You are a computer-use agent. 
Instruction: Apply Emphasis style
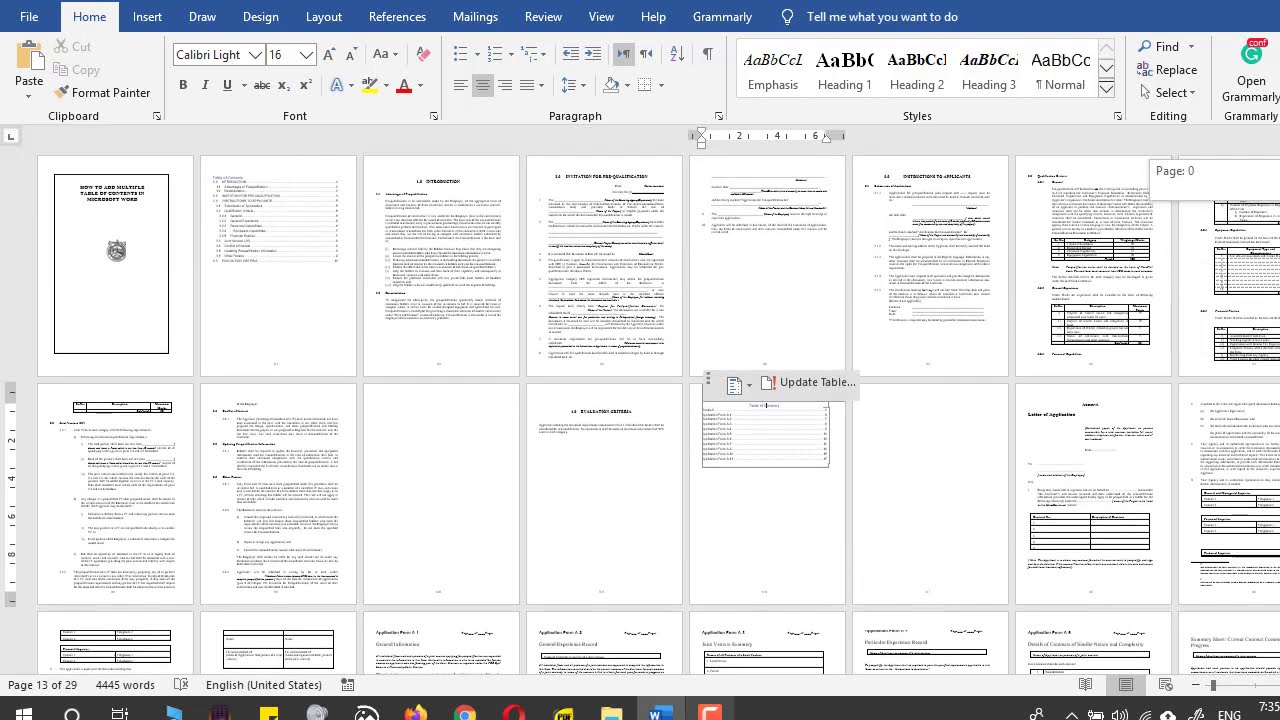773,71
